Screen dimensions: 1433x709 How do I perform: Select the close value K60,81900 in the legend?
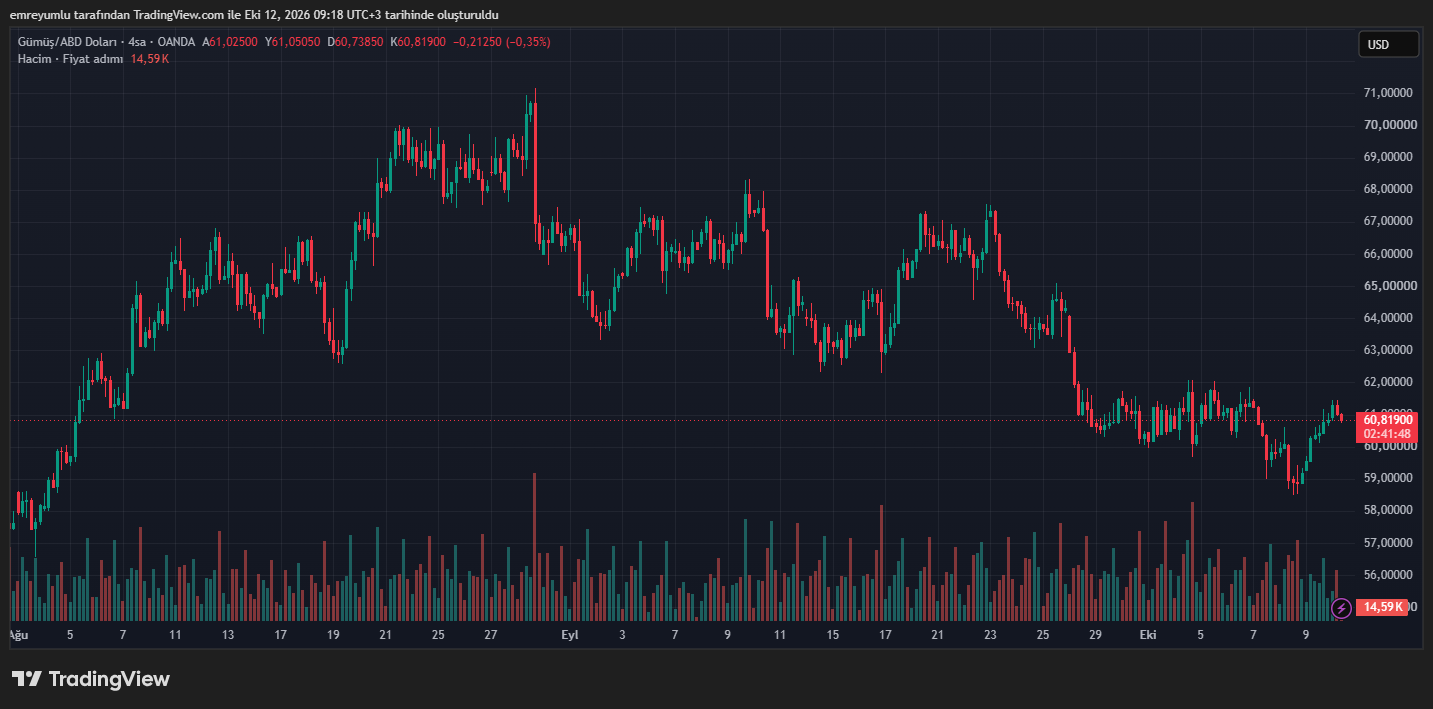click(x=418, y=42)
